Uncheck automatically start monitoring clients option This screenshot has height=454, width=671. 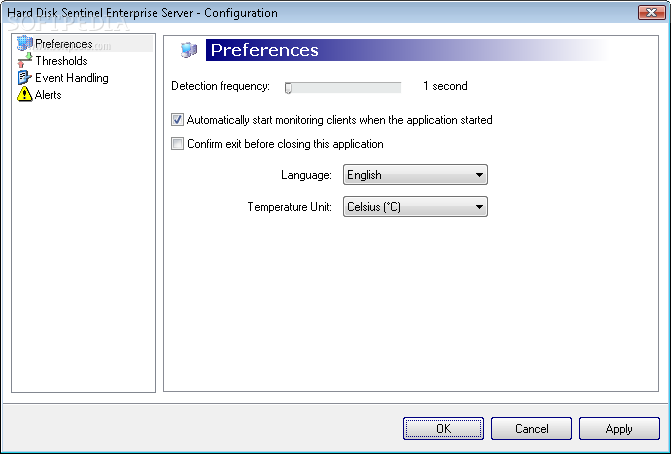[x=177, y=120]
